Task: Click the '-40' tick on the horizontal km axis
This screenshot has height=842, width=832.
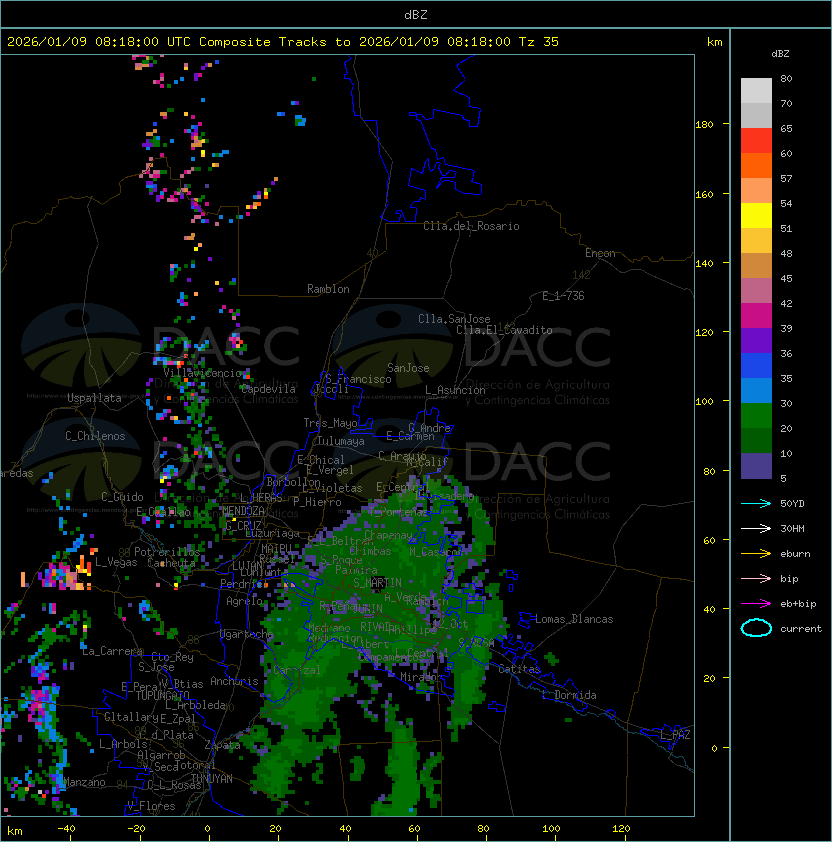Action: (x=66, y=829)
